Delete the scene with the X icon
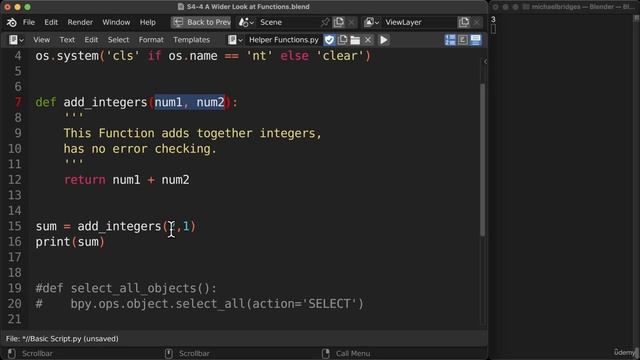640x360 pixels. (351, 22)
